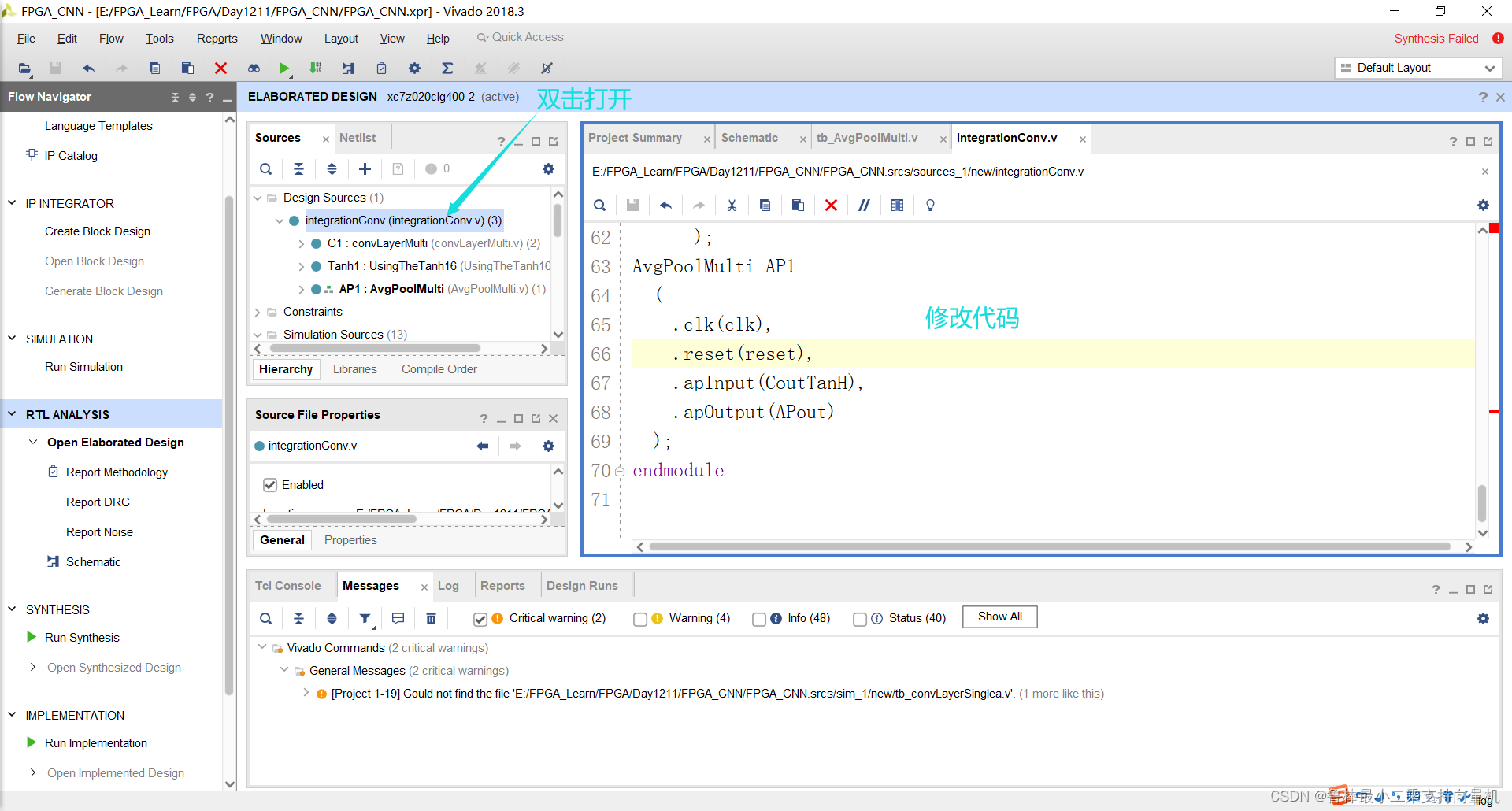1512x811 pixels.
Task: Toggle the Warning (4) filter checkbox
Action: 640,619
